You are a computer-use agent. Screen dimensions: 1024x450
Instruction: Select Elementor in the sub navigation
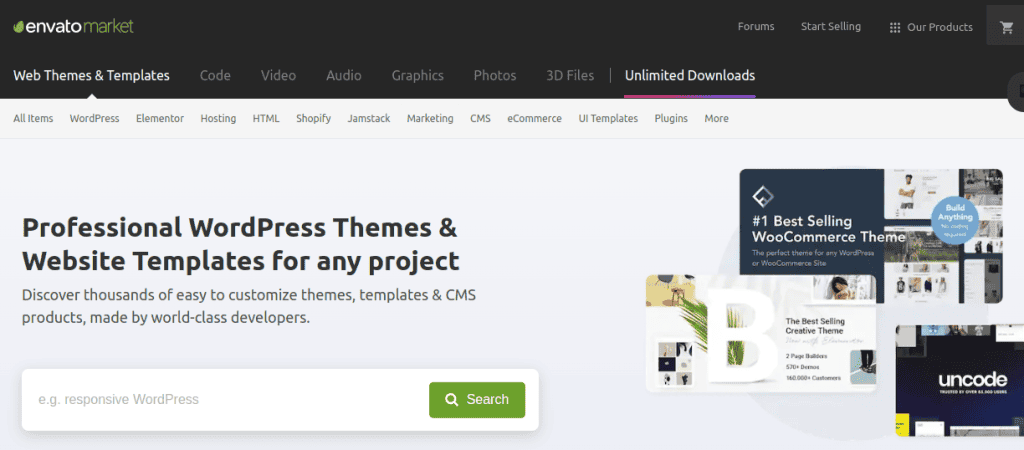click(160, 118)
